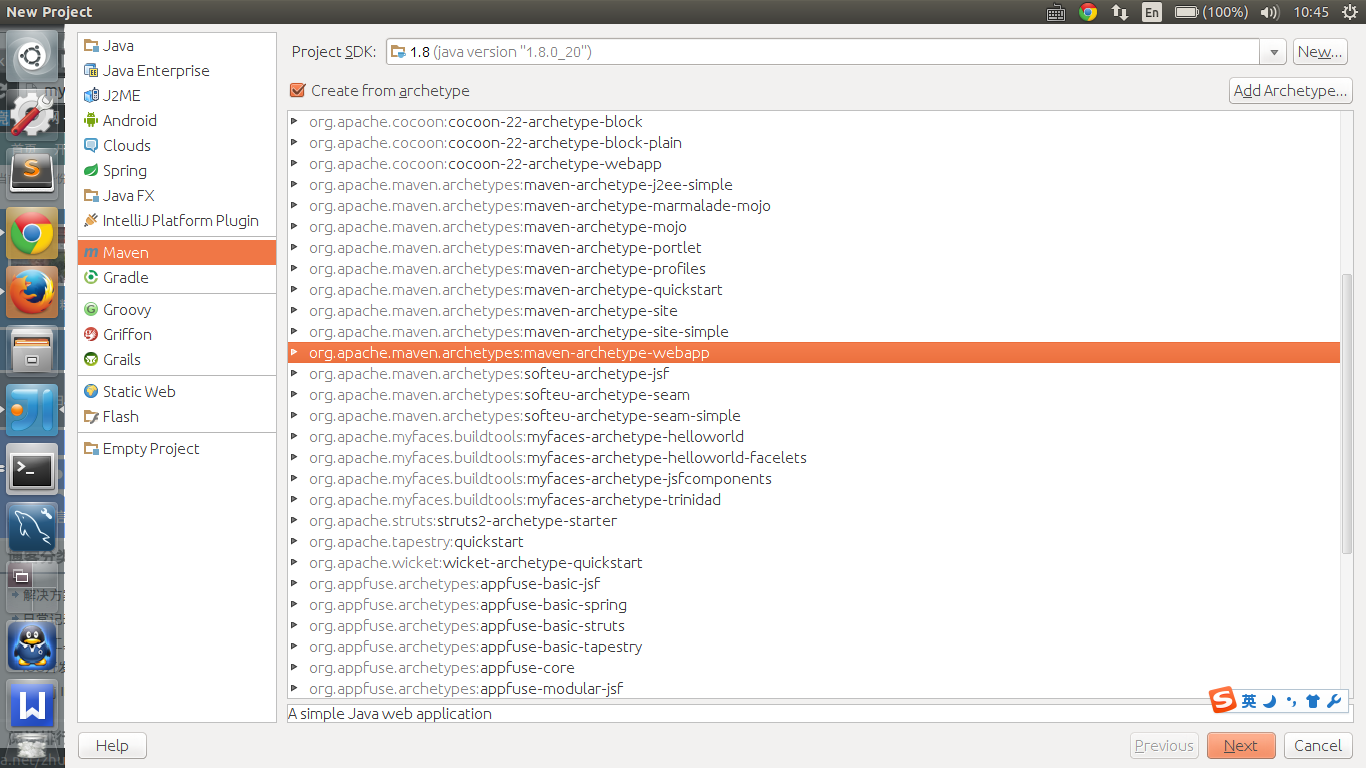Expand the appfuse-core node

point(294,668)
